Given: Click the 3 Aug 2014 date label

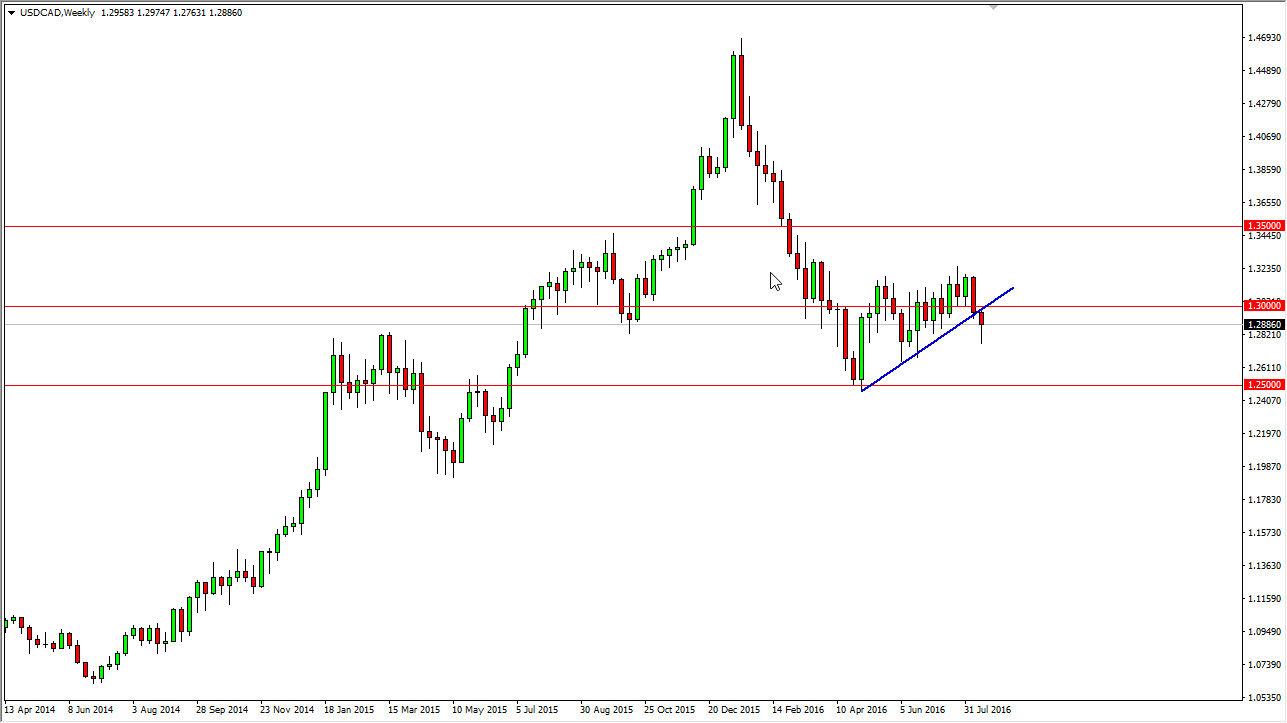Looking at the screenshot, I should click(x=155, y=709).
